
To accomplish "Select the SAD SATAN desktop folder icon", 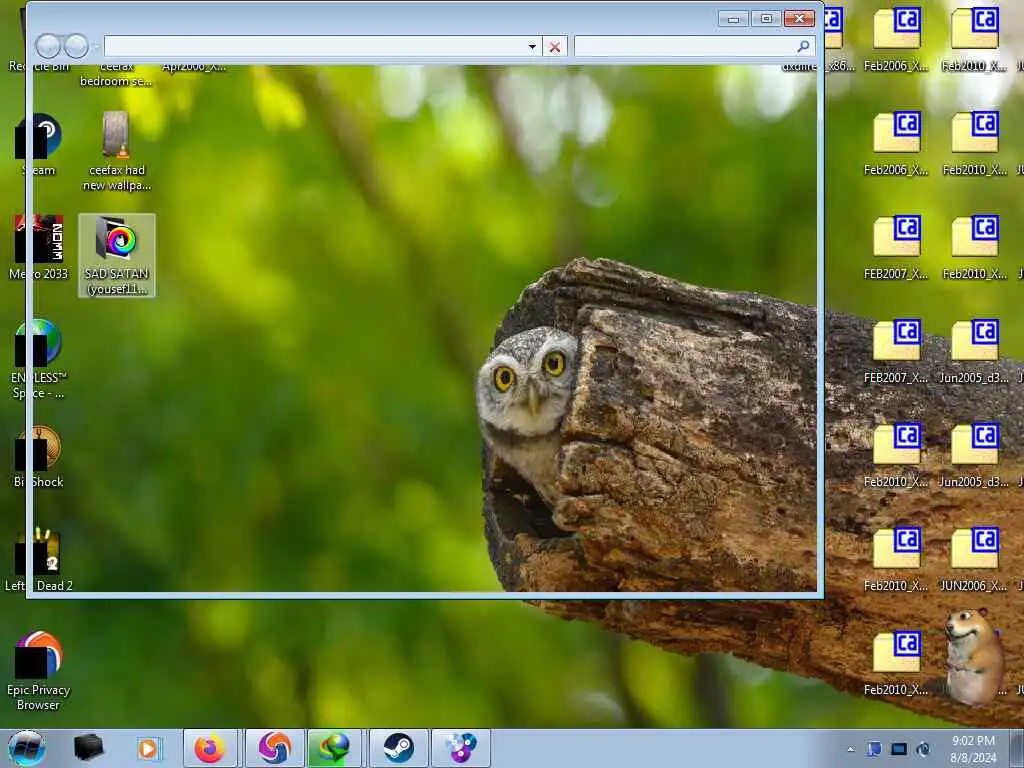I will (117, 255).
